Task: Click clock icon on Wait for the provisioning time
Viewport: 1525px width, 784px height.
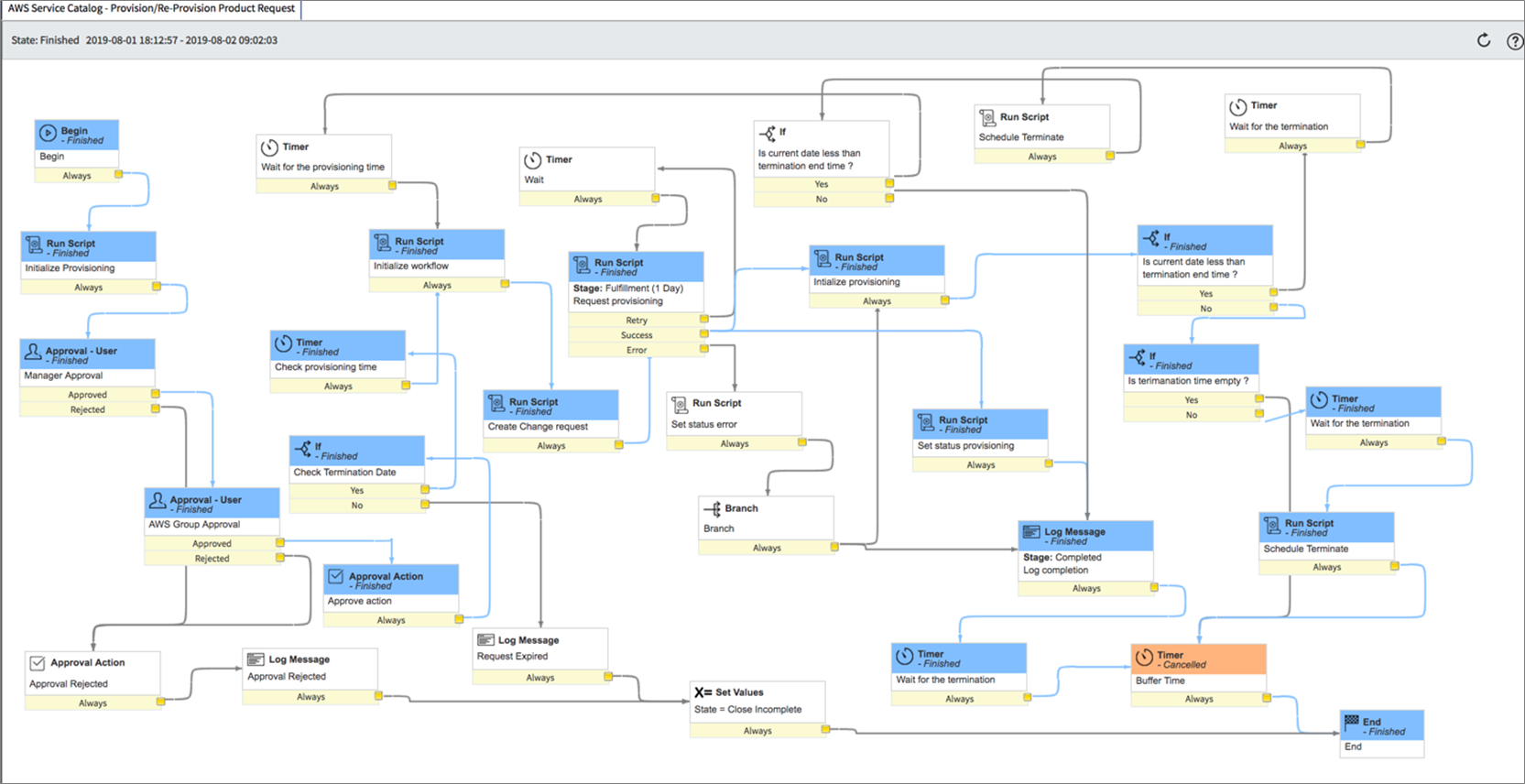Action: click(x=269, y=147)
